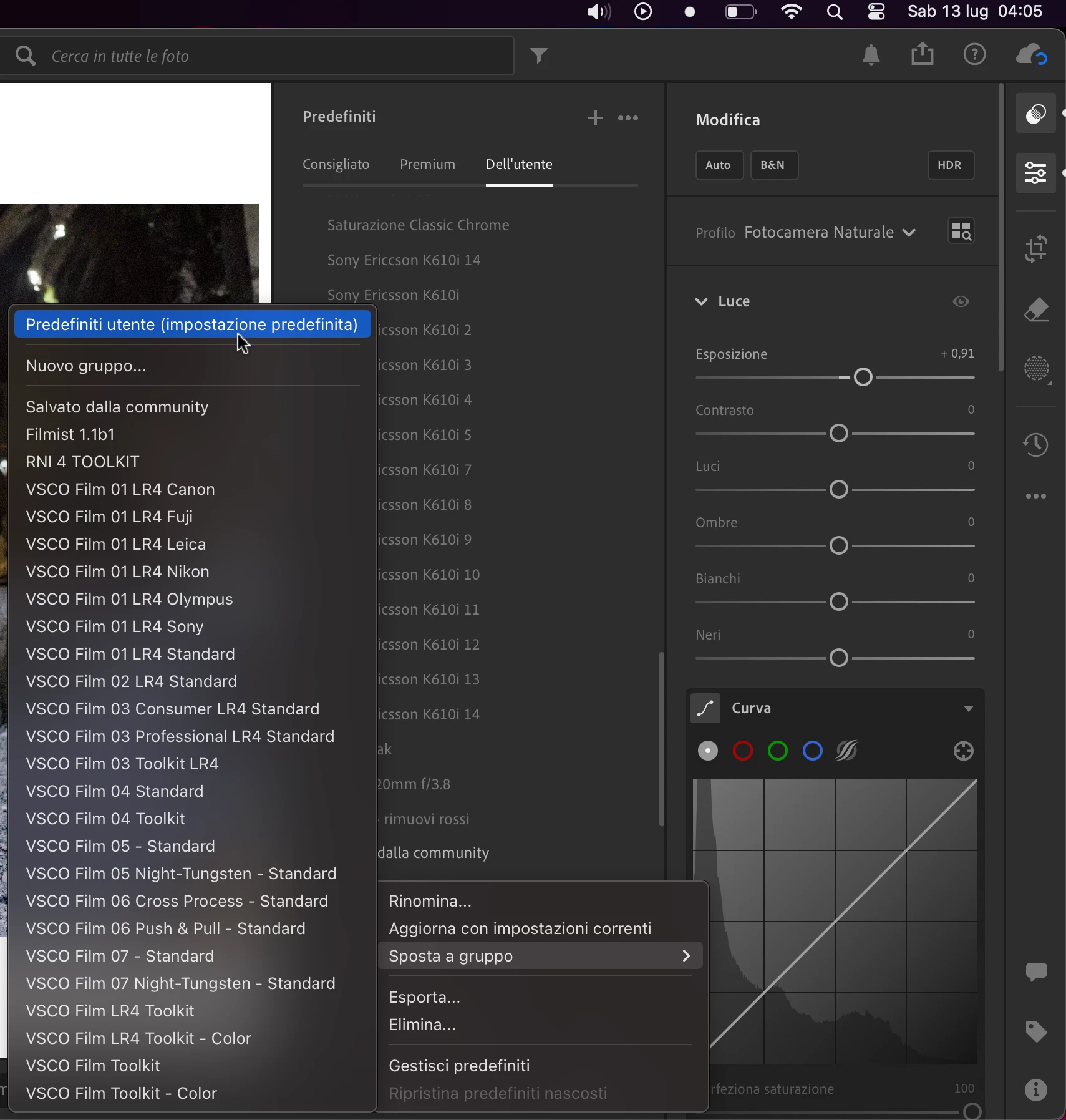Open macOS Spotlight search
The height and width of the screenshot is (1120, 1066).
[x=835, y=12]
